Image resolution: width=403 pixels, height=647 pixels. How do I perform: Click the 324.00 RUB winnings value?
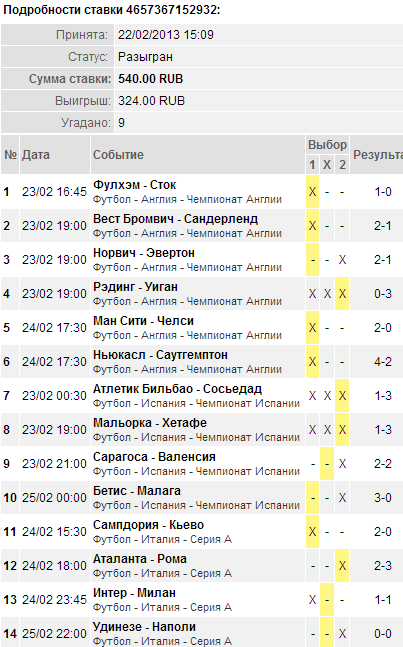click(151, 101)
